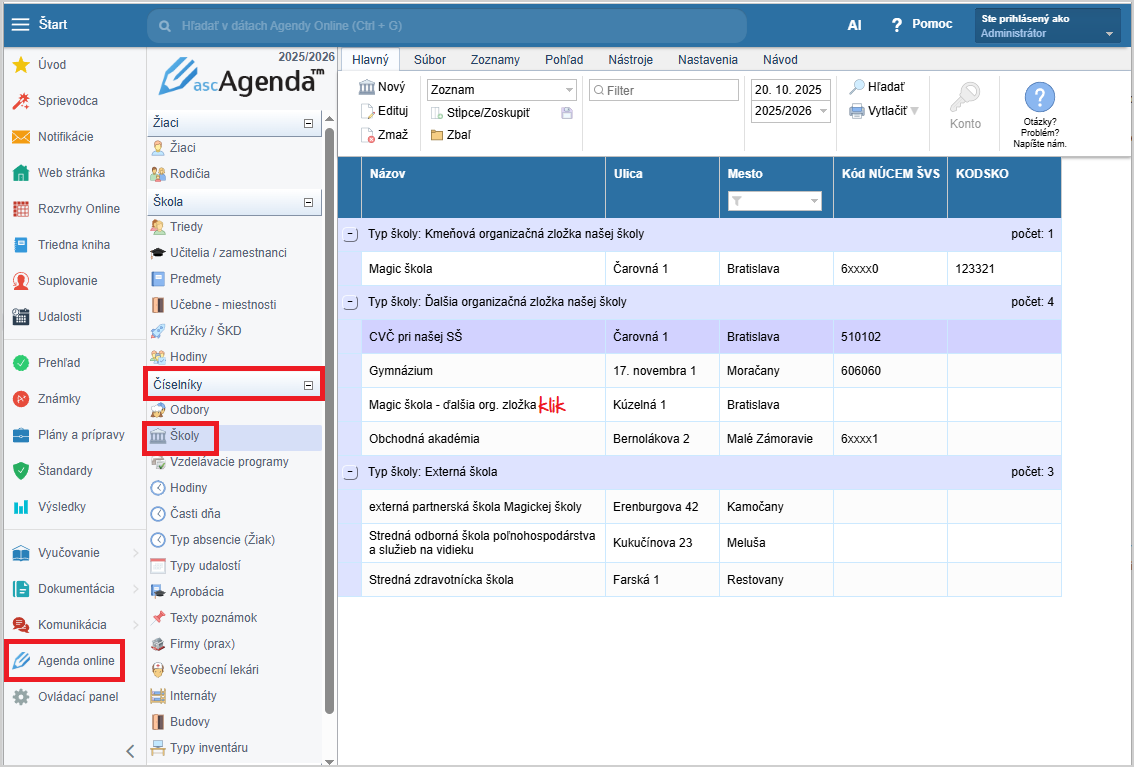Click the Stĺpce/Zoskupiť button
The image size is (1134, 767).
(488, 113)
